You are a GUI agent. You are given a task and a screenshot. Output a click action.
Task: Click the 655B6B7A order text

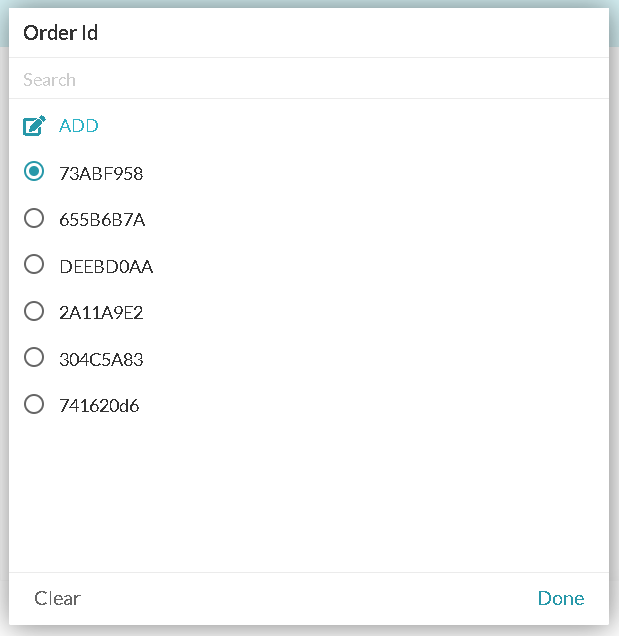[x=102, y=220]
